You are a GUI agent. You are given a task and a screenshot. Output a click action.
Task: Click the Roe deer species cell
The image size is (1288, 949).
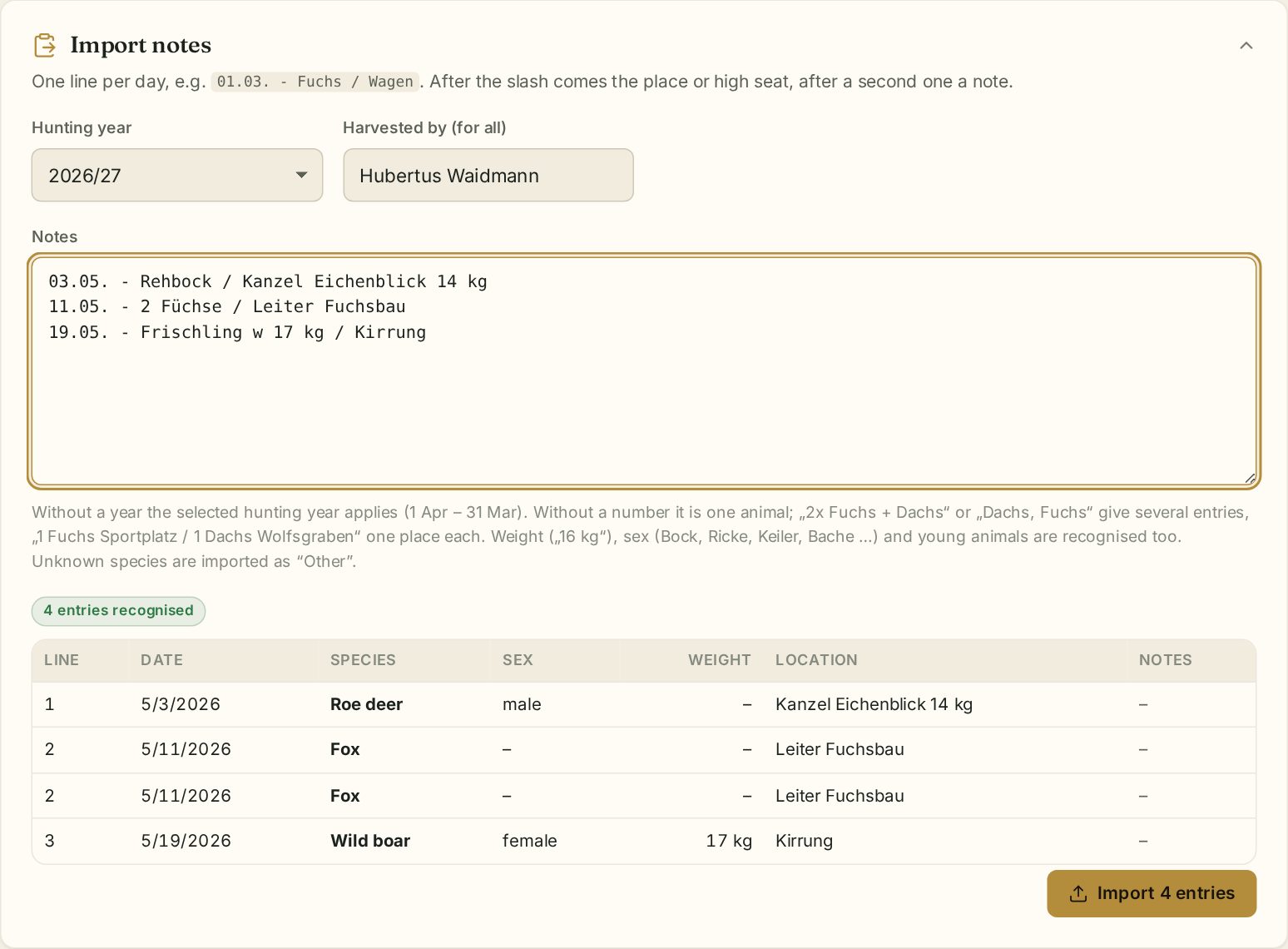click(366, 704)
